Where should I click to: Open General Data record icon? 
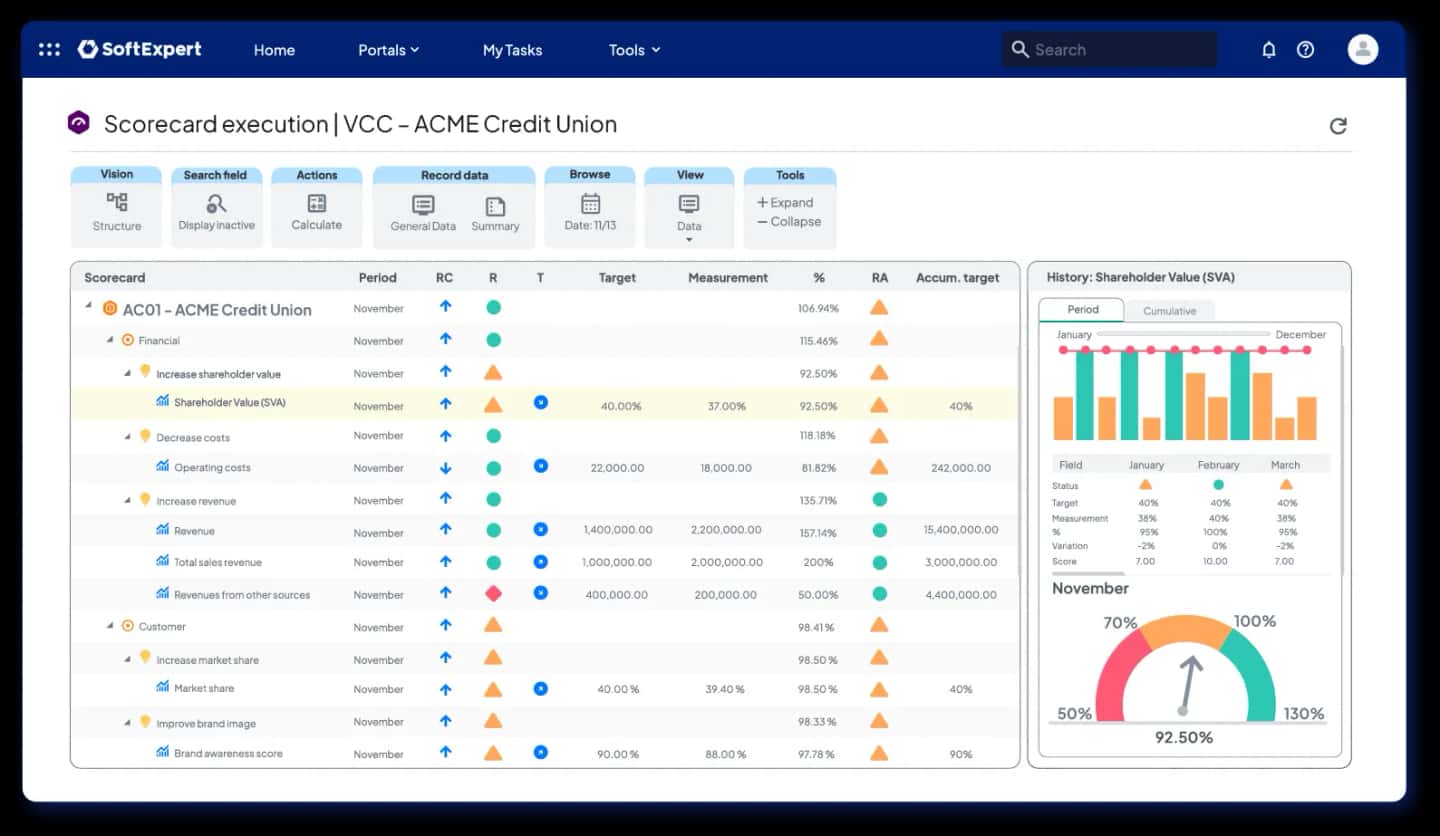tap(423, 205)
